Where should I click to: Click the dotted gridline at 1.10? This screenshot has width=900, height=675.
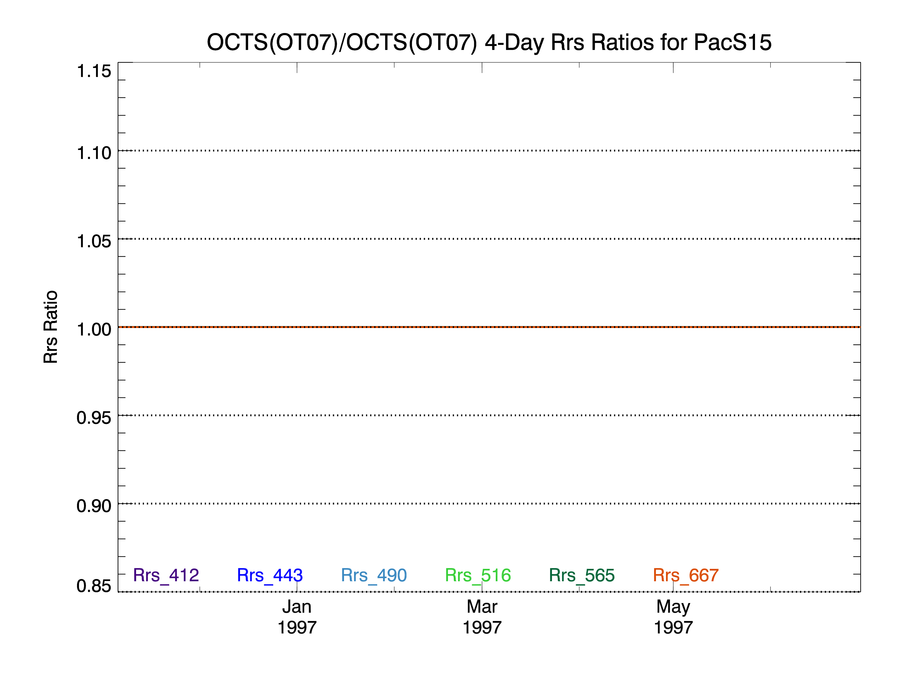pos(489,151)
